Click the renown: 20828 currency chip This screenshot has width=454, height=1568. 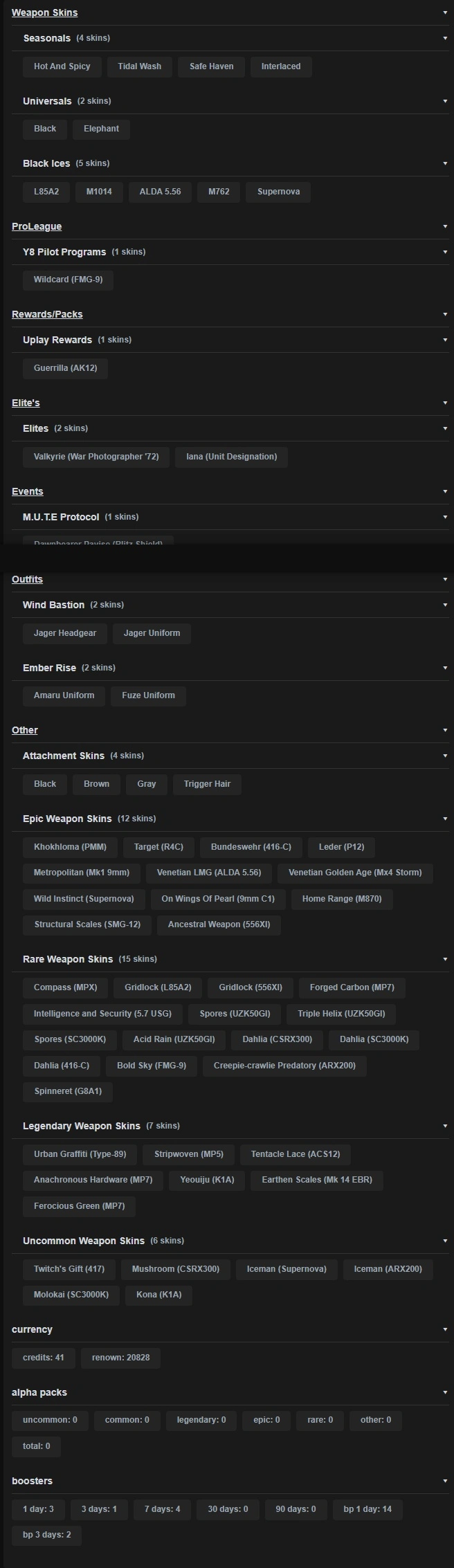[120, 1358]
